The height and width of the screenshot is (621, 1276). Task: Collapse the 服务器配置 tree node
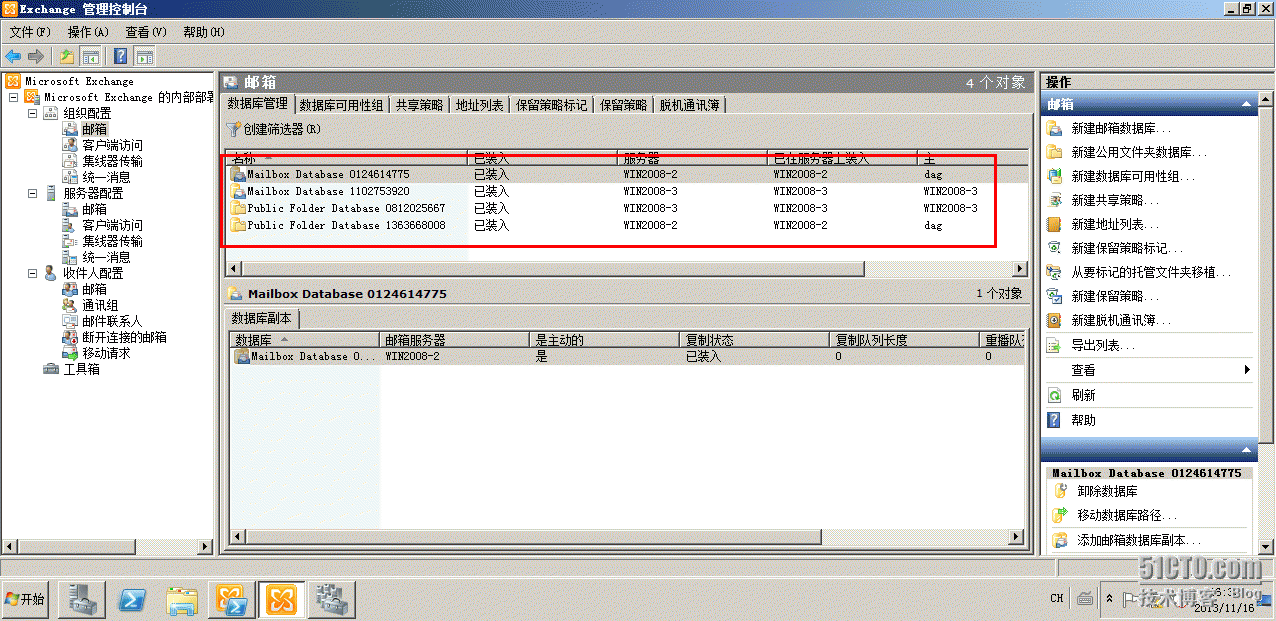pyautogui.click(x=32, y=193)
